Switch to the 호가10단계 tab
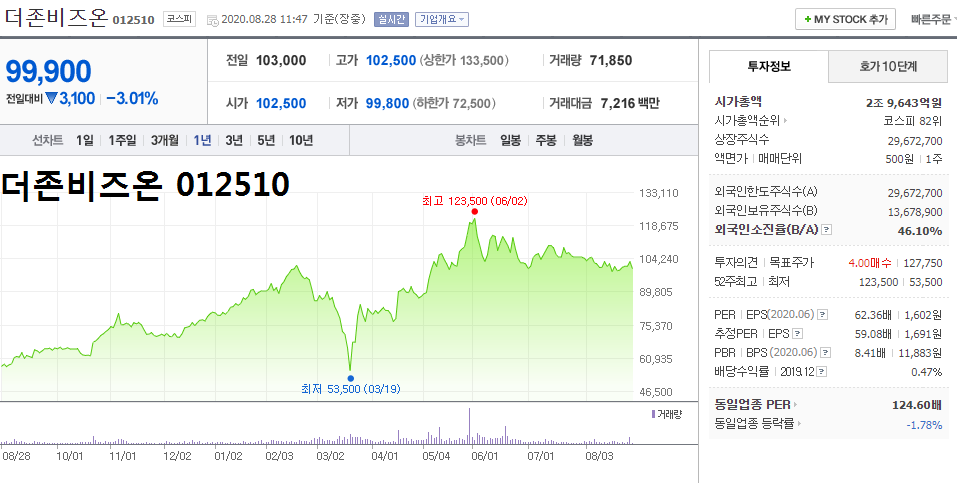957x483 pixels. 888,67
